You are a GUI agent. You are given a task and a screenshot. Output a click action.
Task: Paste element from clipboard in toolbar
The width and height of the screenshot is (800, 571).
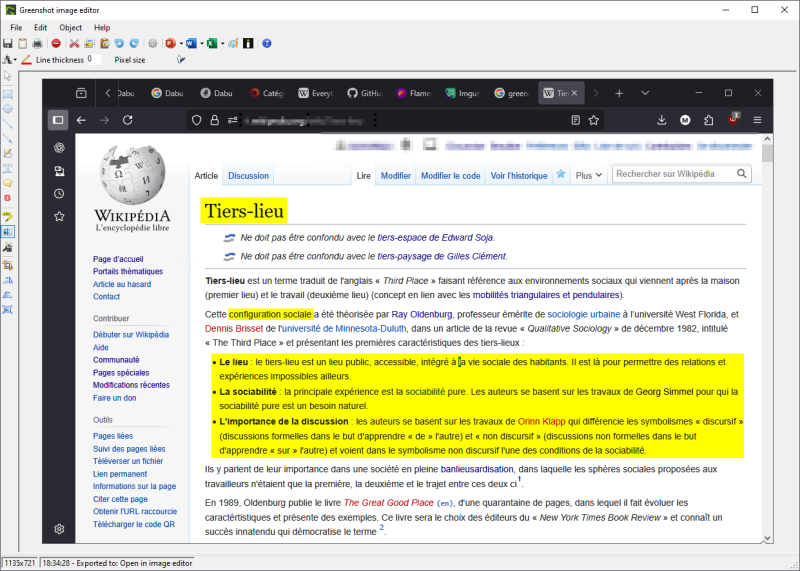105,43
